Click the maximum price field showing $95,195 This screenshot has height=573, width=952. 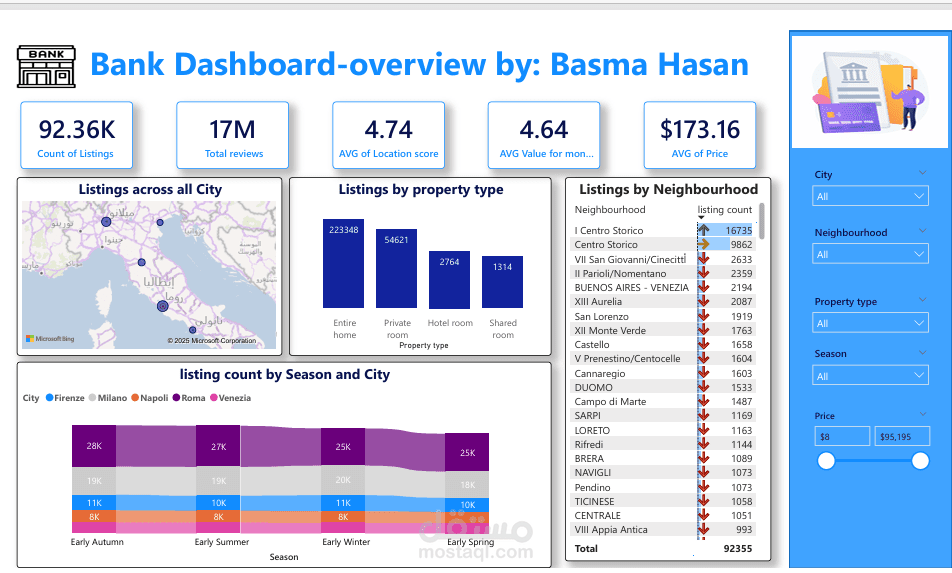click(902, 436)
